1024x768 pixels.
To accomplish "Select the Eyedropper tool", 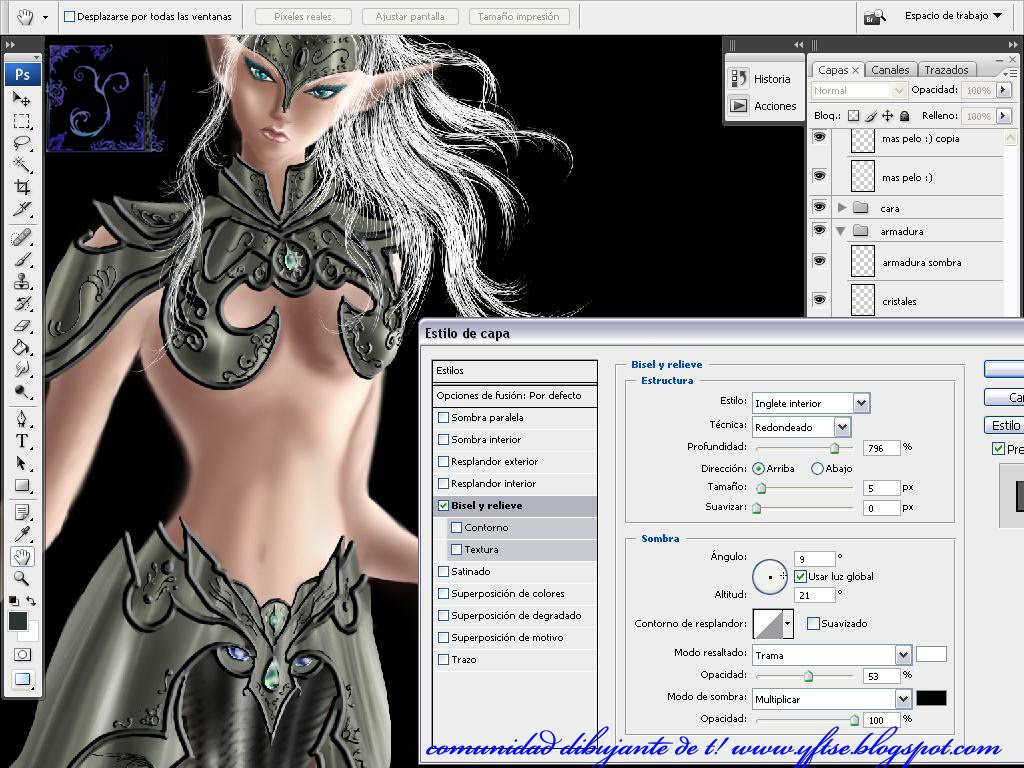I will coord(22,534).
